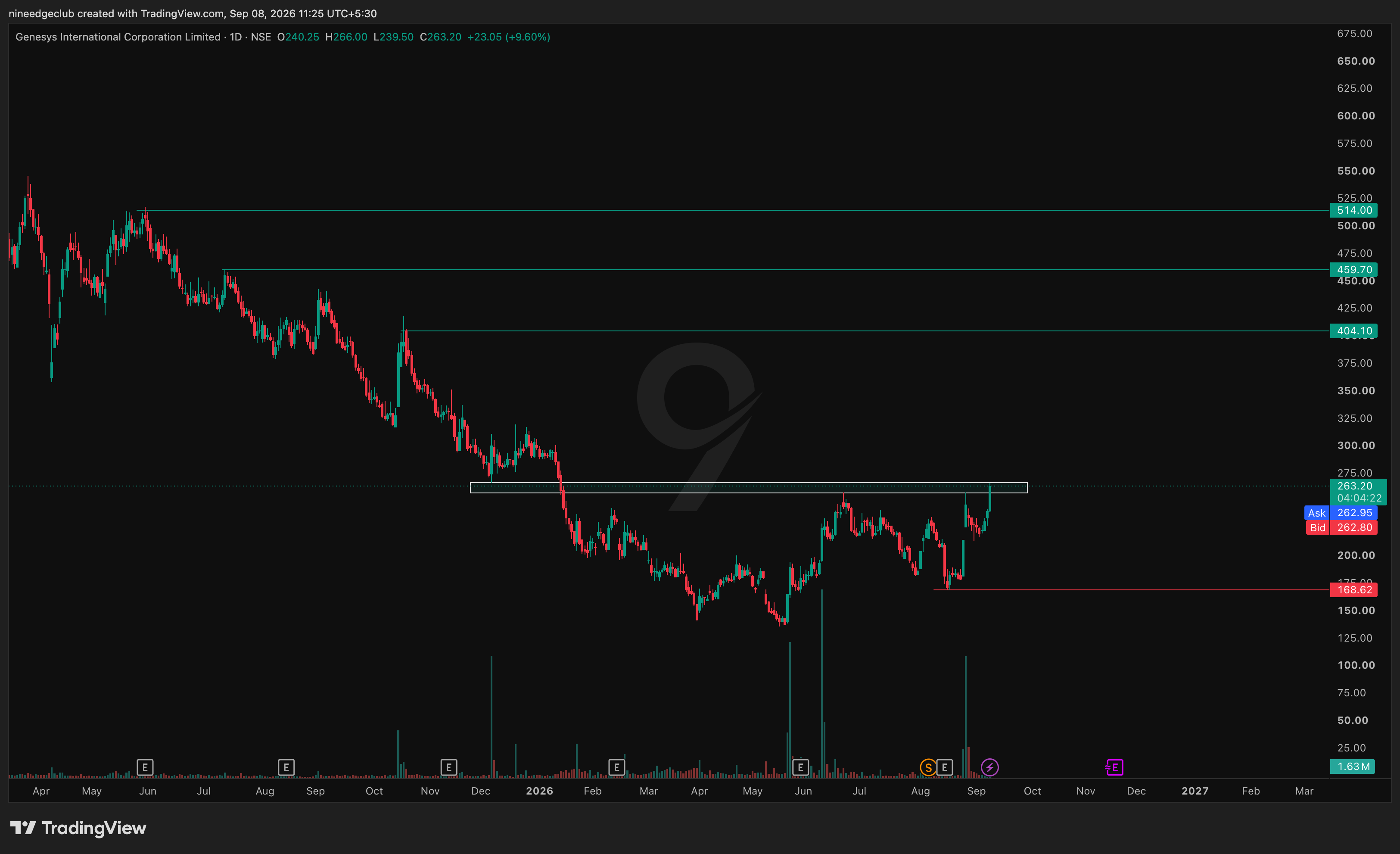The image size is (1400, 854).
Task: Click the 675.00 label on the price axis
Action: click(1354, 34)
